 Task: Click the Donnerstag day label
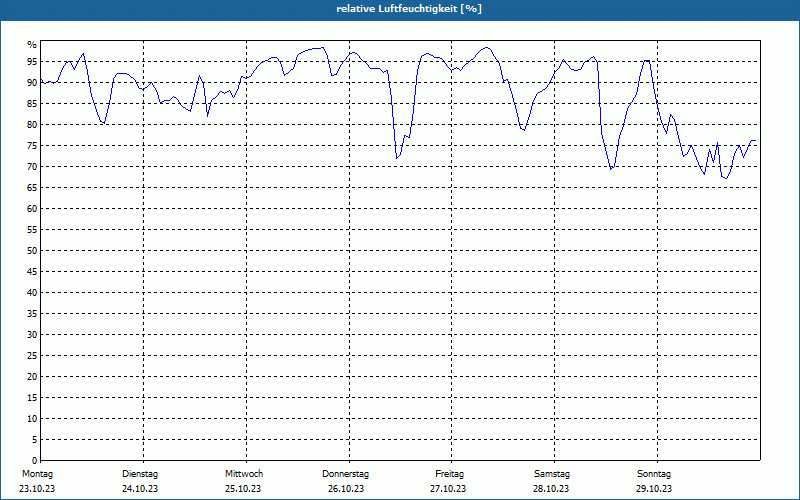click(x=345, y=474)
